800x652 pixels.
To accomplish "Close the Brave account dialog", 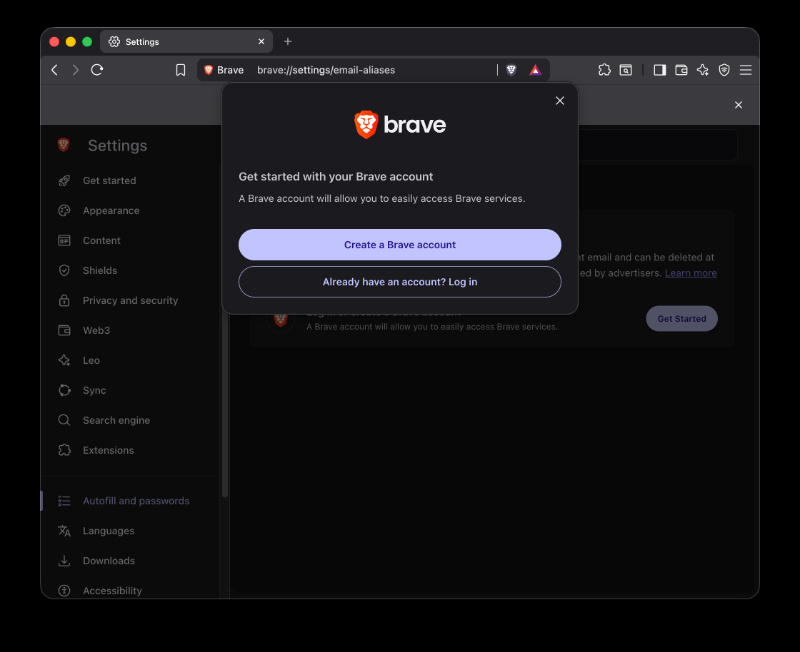I will [560, 101].
